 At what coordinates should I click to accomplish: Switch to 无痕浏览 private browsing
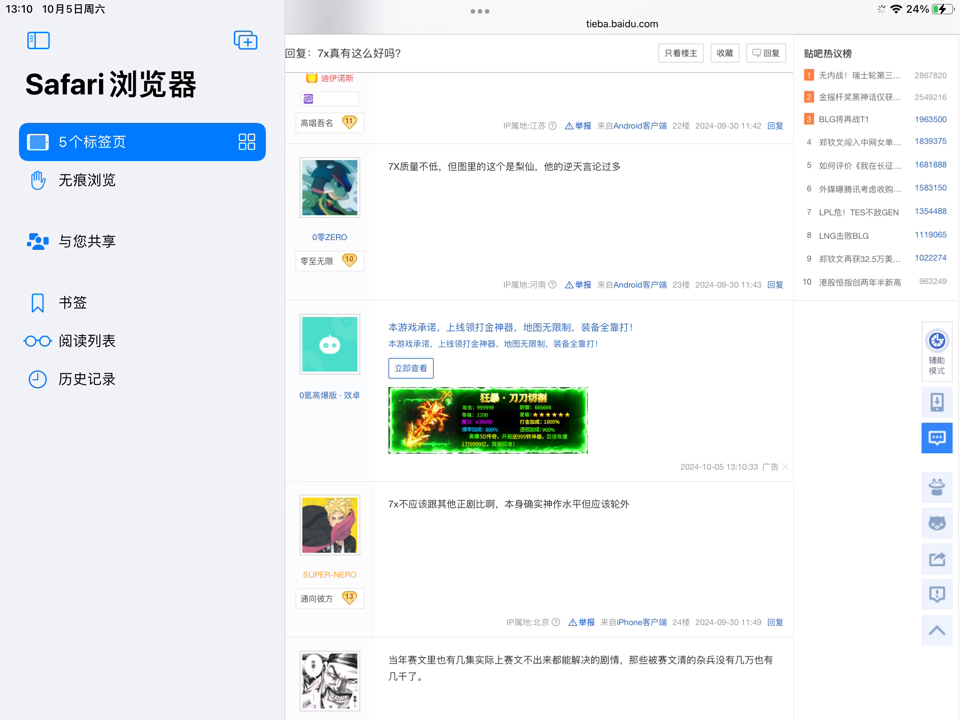pyautogui.click(x=142, y=180)
